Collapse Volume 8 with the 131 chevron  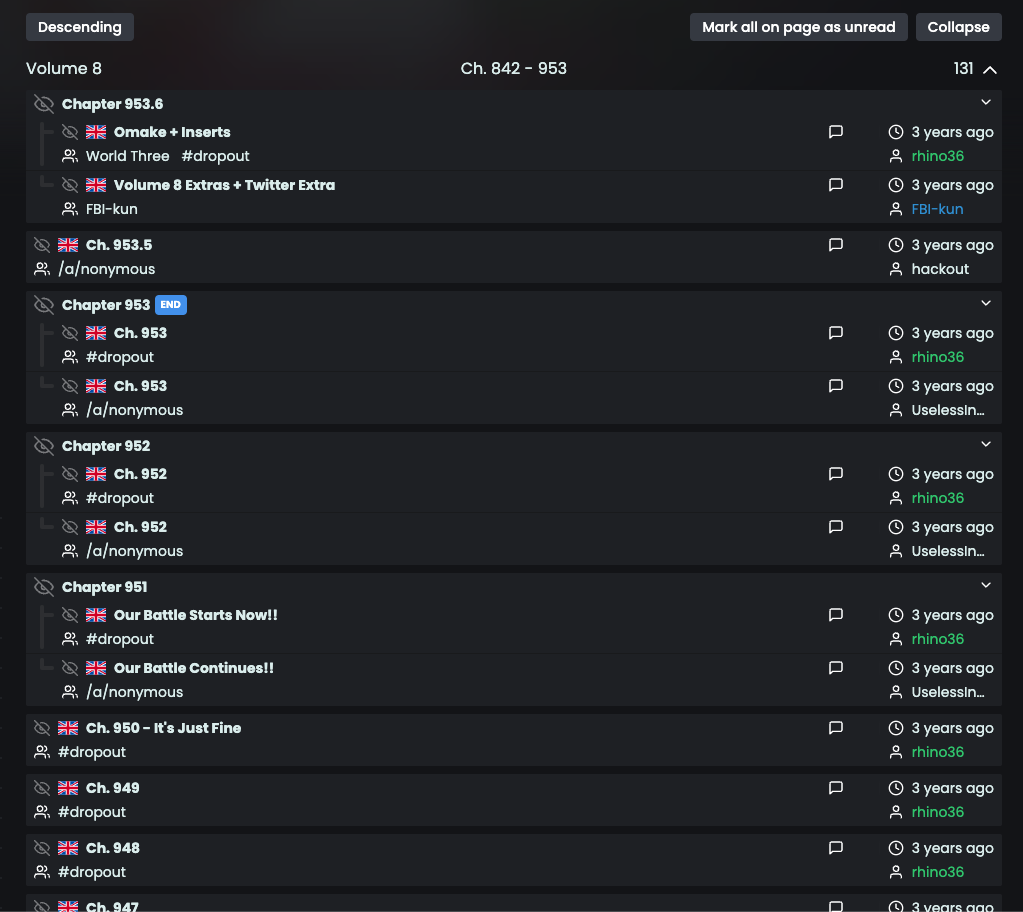[x=990, y=69]
